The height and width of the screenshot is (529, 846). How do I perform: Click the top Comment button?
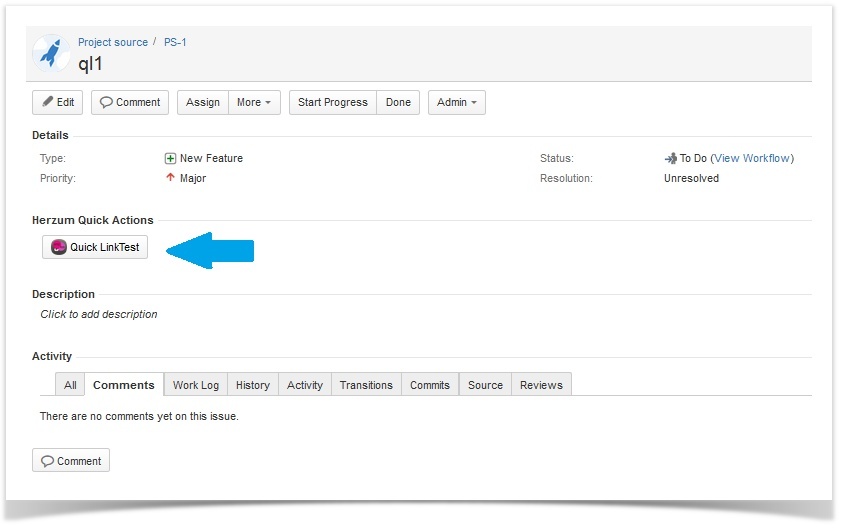(x=129, y=102)
